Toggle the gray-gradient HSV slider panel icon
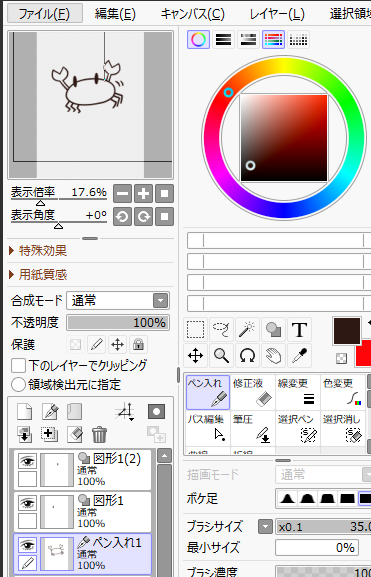This screenshot has width=371, height=577. pyautogui.click(x=248, y=40)
